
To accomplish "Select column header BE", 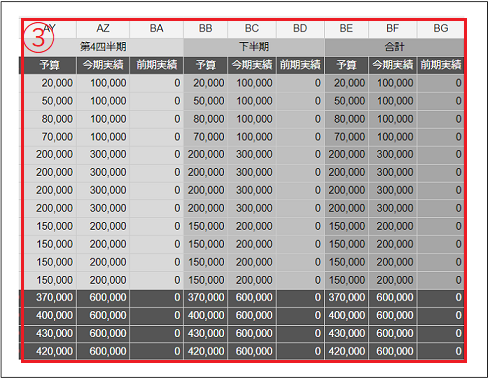I will (x=346, y=29).
